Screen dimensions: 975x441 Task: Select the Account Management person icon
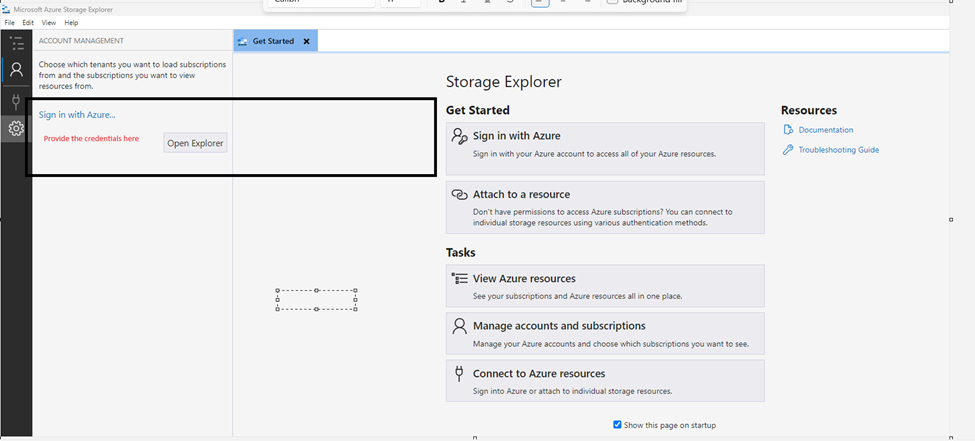(x=16, y=69)
